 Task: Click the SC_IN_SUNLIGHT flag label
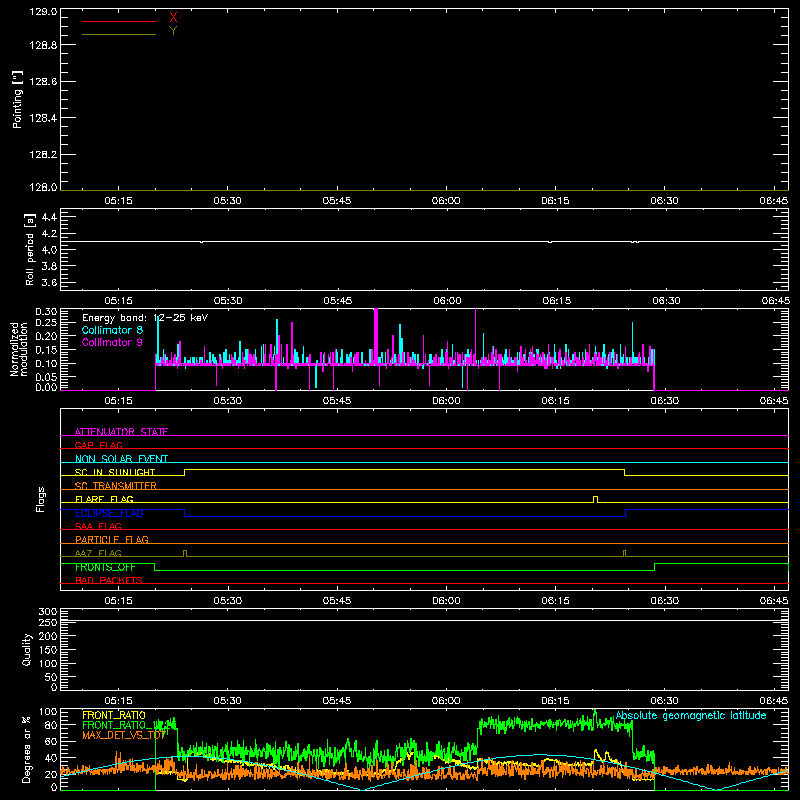pyautogui.click(x=115, y=472)
